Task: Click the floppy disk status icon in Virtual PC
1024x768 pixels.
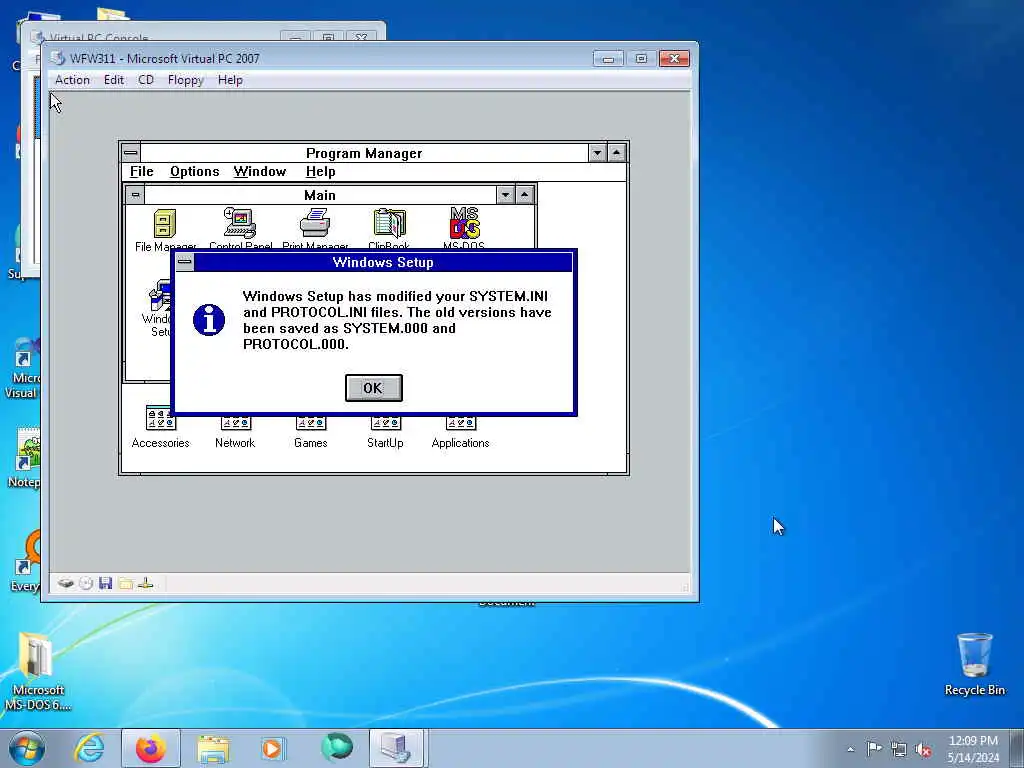Action: (105, 583)
